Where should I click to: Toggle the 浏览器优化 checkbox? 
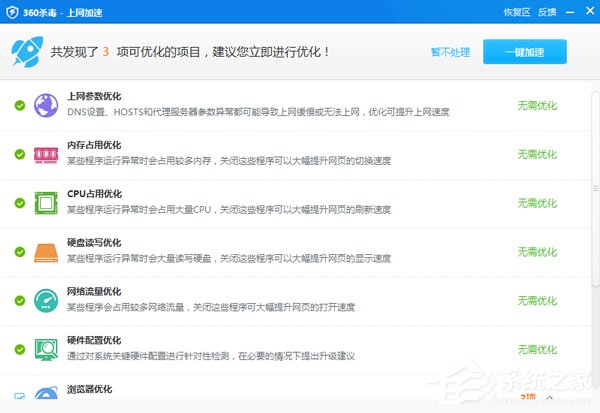[20, 398]
